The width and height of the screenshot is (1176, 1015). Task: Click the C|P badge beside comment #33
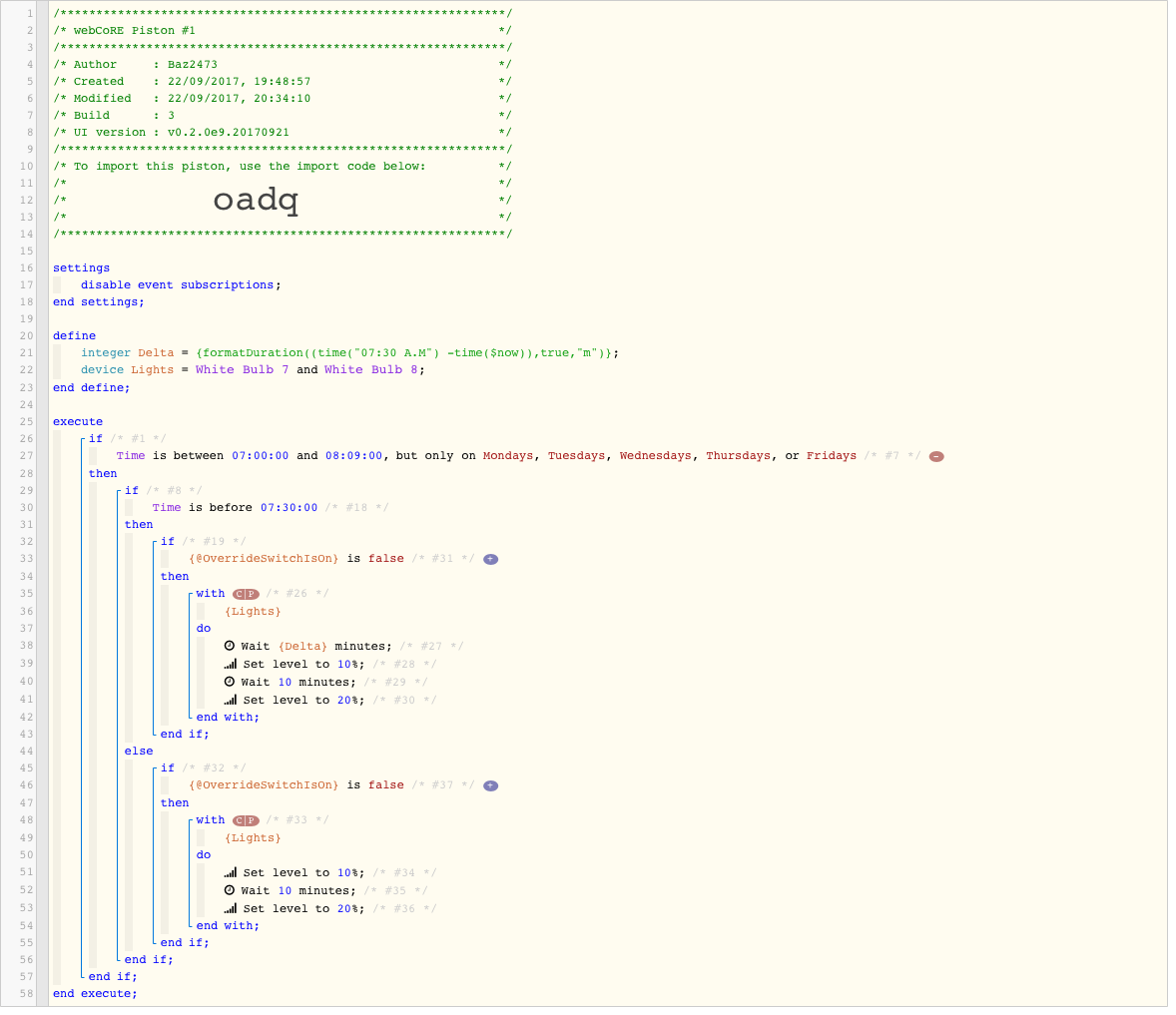pos(246,820)
